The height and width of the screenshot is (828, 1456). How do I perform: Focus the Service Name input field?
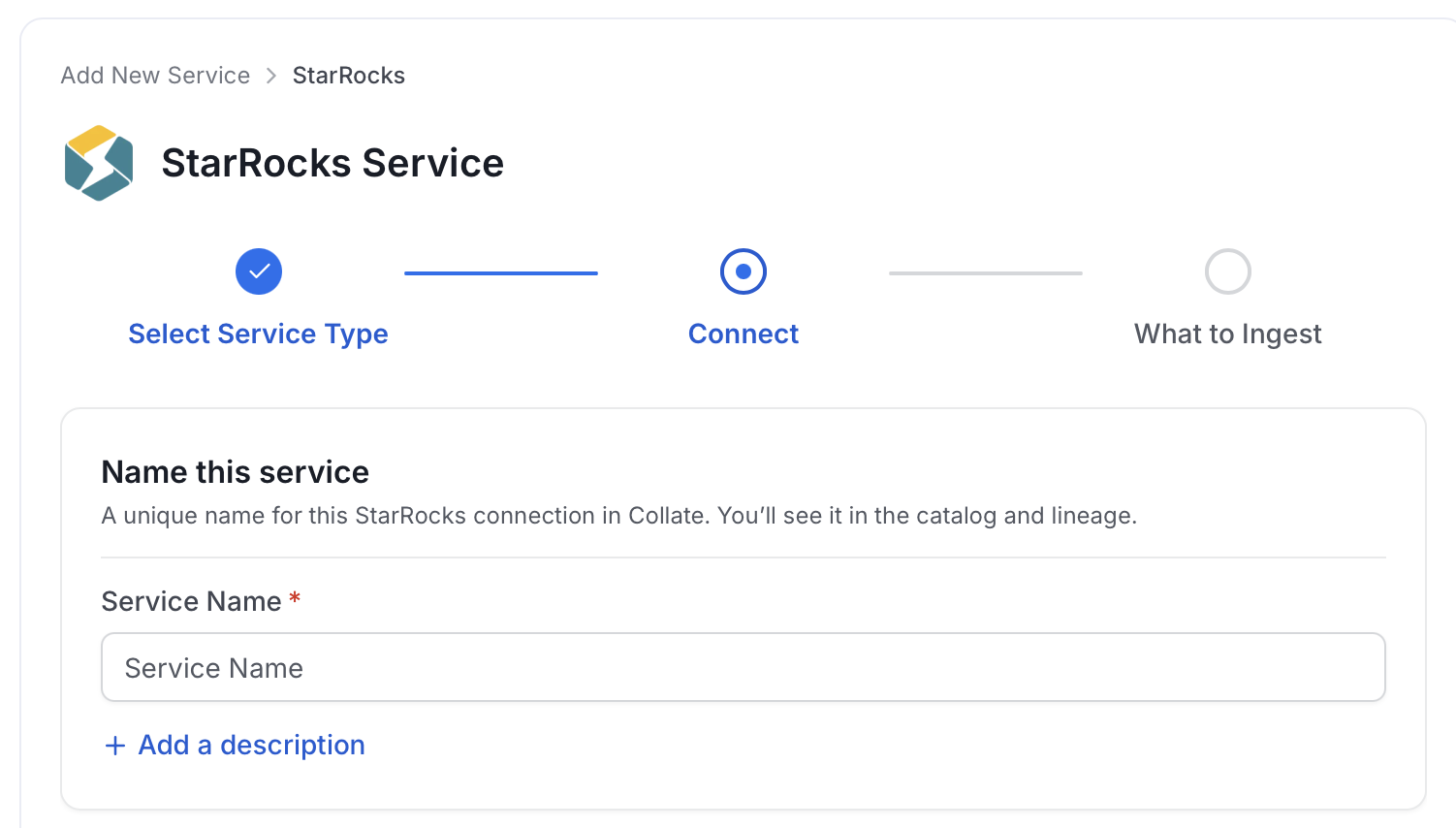pos(744,667)
